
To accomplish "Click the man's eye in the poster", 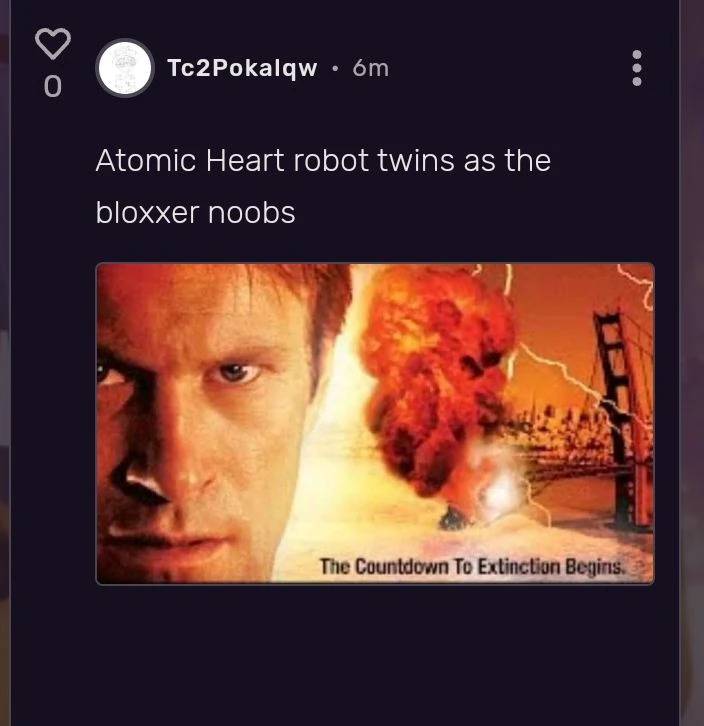I will point(233,372).
